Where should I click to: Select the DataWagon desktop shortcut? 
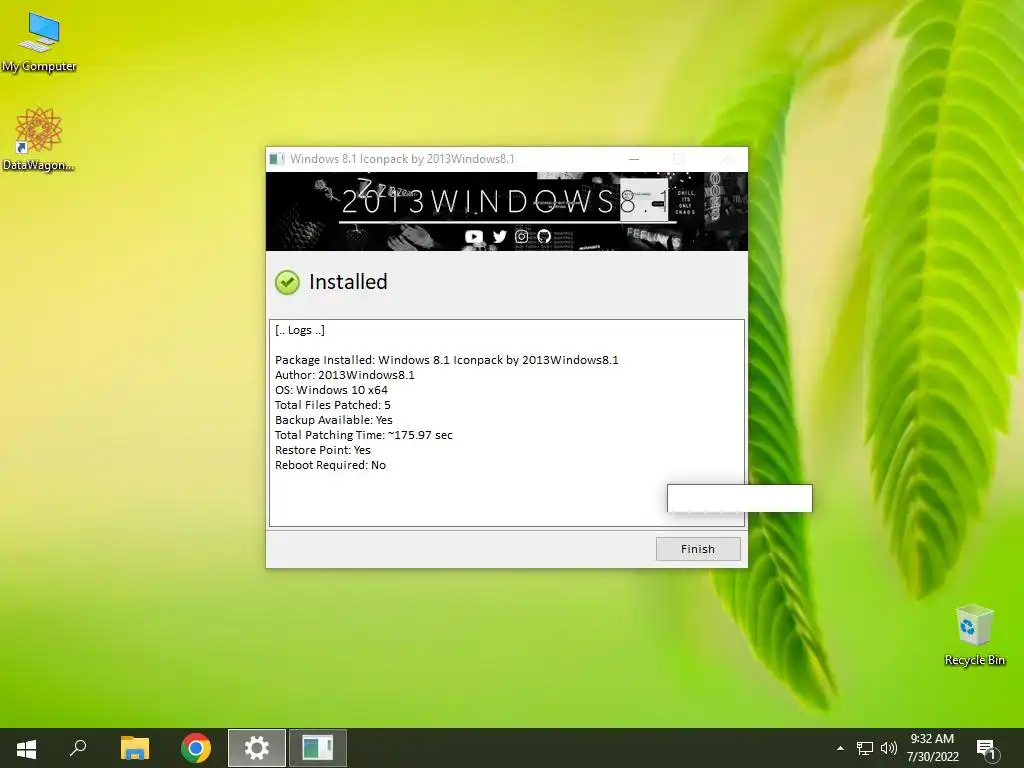point(39,140)
